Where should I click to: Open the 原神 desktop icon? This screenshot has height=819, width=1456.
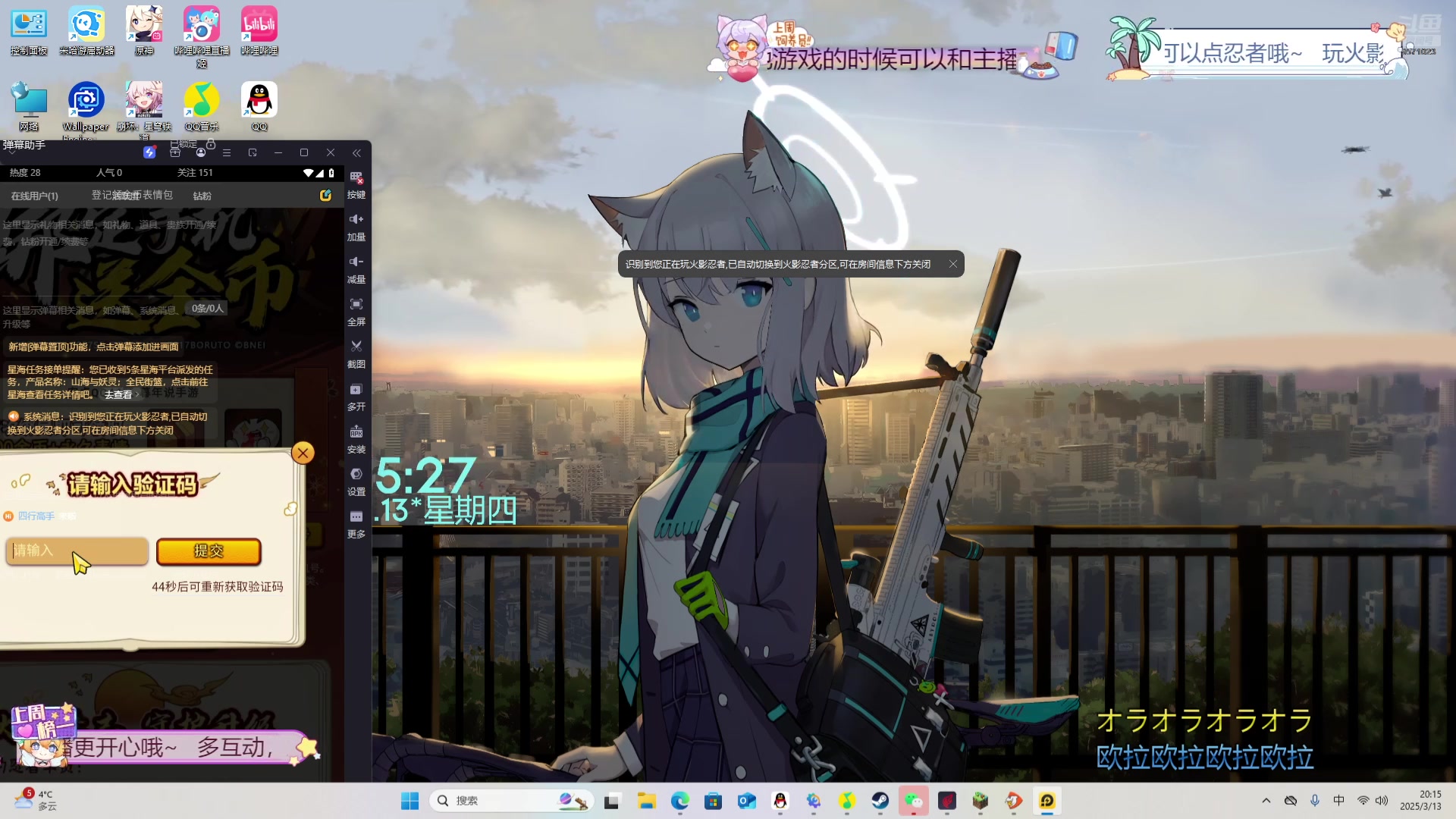144,30
